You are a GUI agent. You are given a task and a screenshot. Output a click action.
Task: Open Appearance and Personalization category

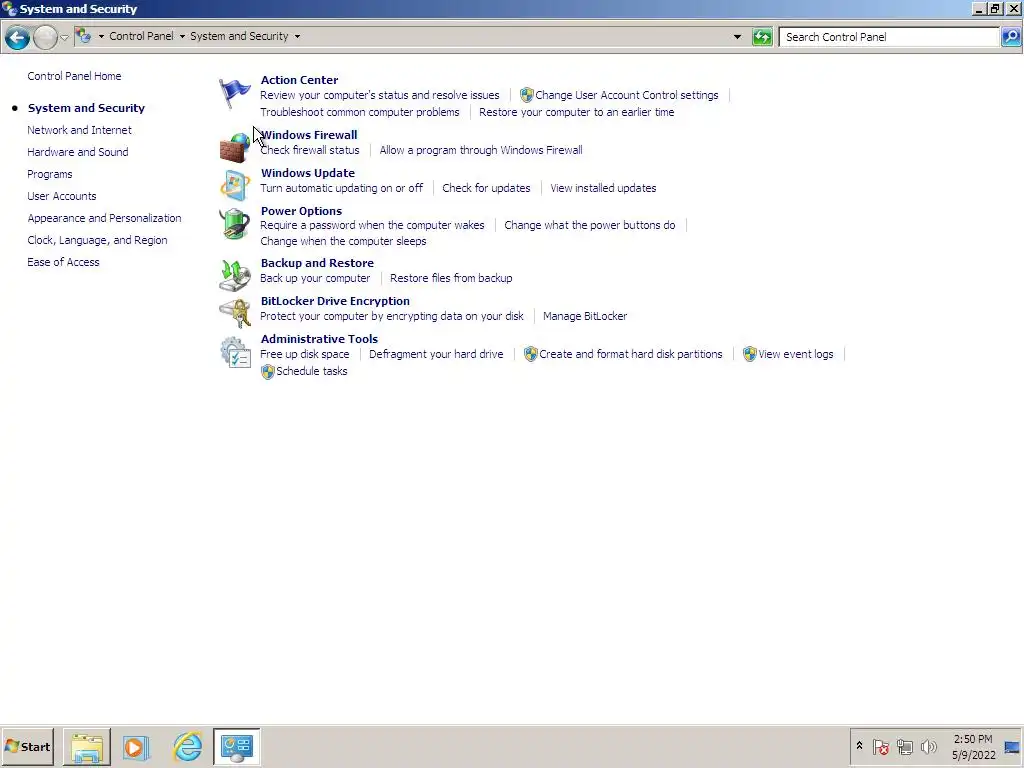[x=104, y=218]
